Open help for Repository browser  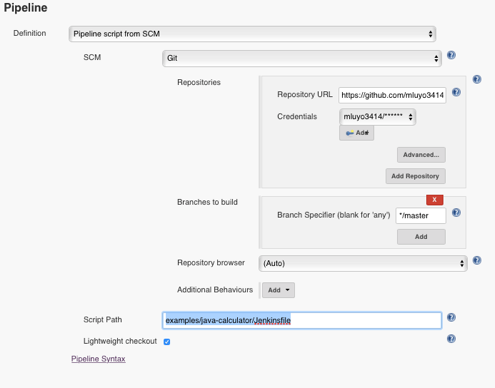477,260
